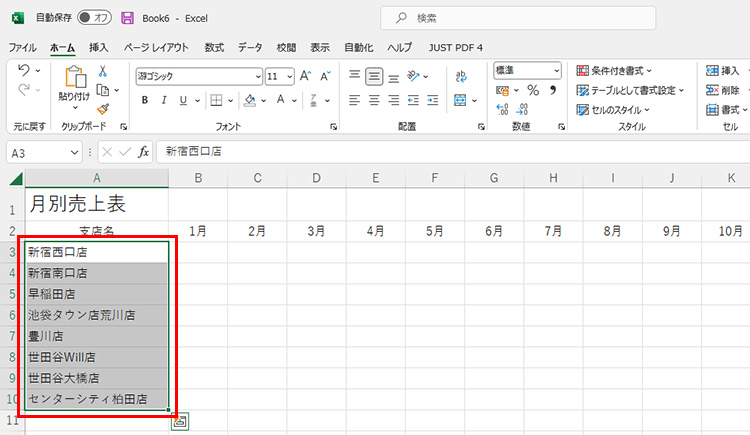Screen dimensions: 750x435
Task: Click the search box in title bar
Action: tap(517, 18)
